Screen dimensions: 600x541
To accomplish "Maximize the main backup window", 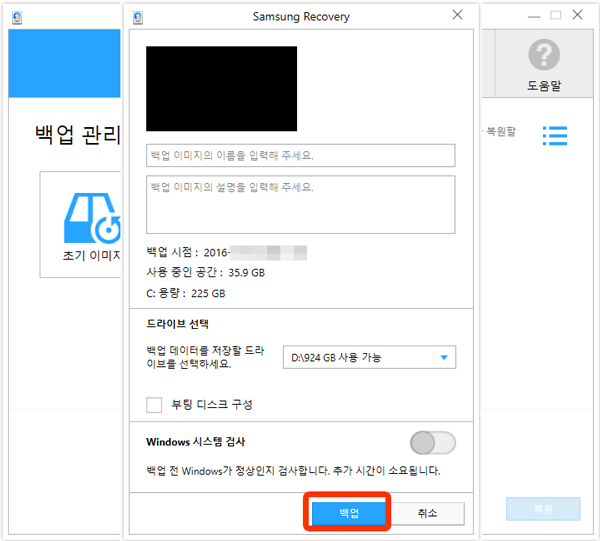I will point(556,15).
